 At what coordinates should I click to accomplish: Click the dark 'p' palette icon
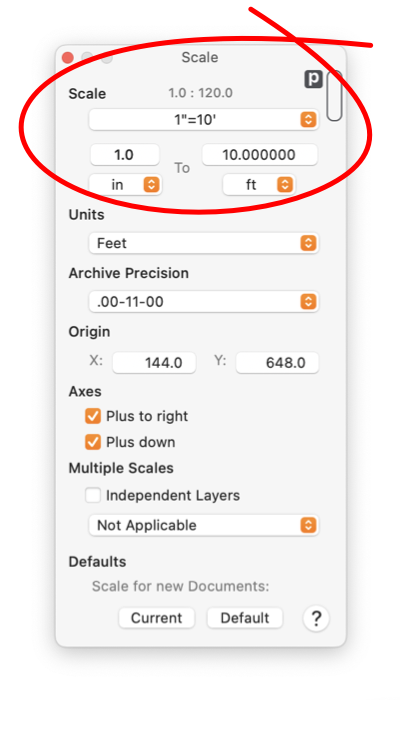coord(313,79)
